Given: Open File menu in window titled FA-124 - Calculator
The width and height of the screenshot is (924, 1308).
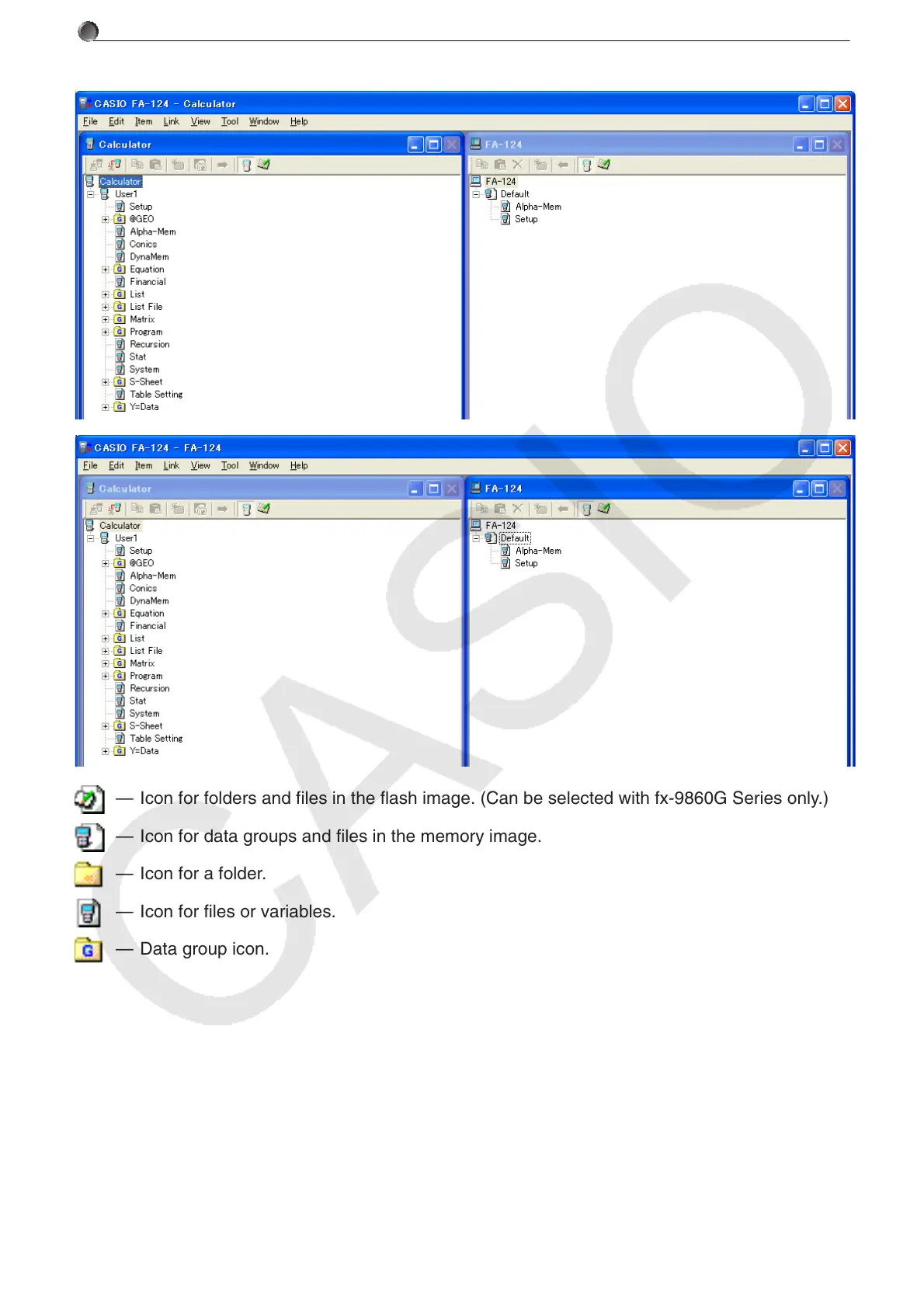Looking at the screenshot, I should click(90, 121).
